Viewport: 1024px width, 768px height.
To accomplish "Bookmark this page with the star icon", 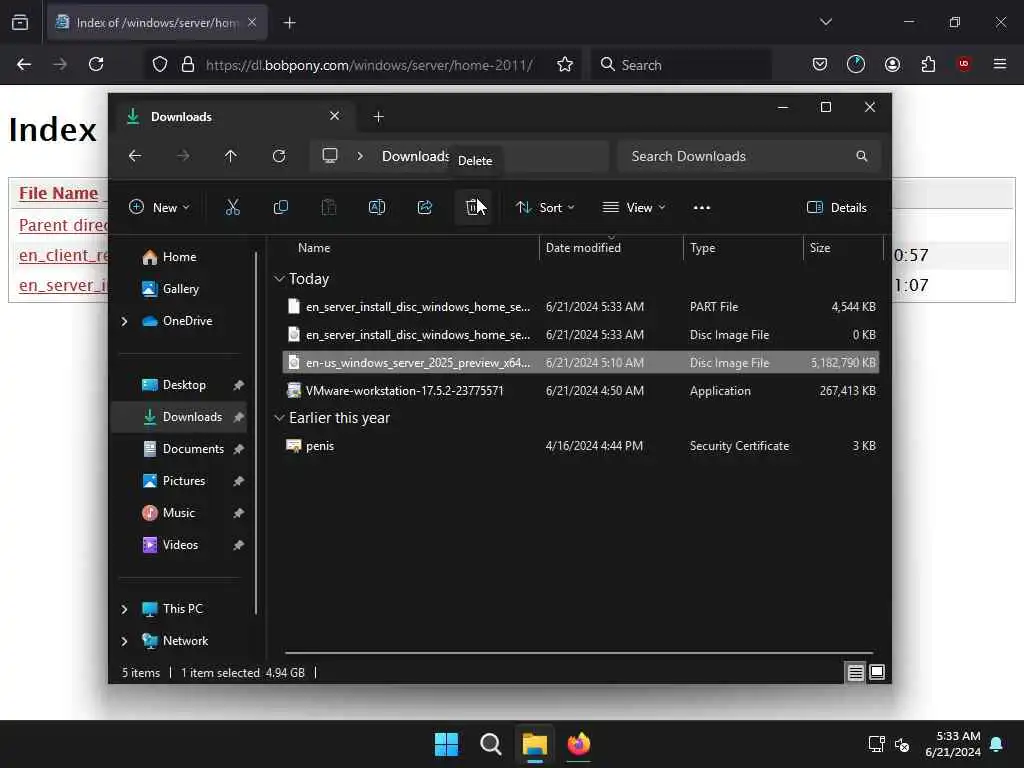I will coord(565,64).
